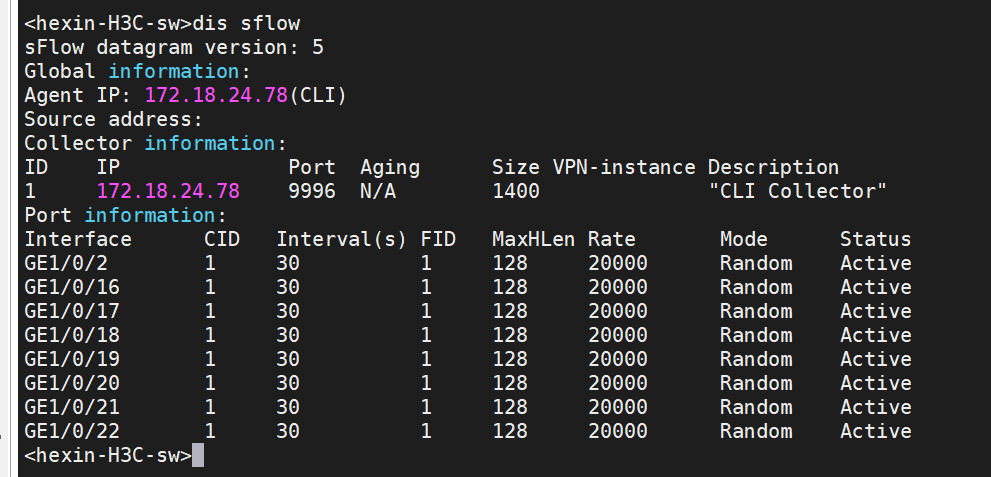Click the datagram size value 1400
Screen dimensions: 991x477
516,191
